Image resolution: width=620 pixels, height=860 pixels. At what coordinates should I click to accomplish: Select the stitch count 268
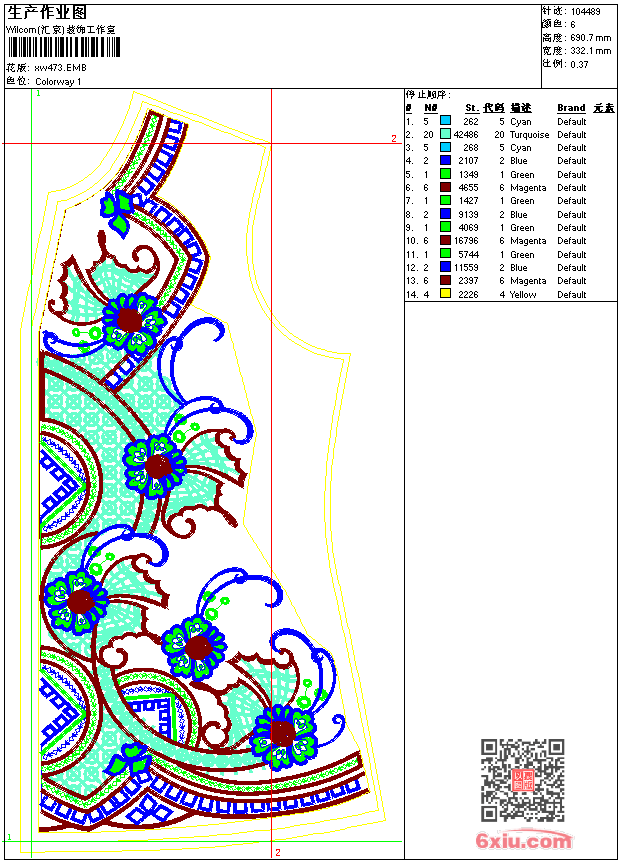point(471,148)
